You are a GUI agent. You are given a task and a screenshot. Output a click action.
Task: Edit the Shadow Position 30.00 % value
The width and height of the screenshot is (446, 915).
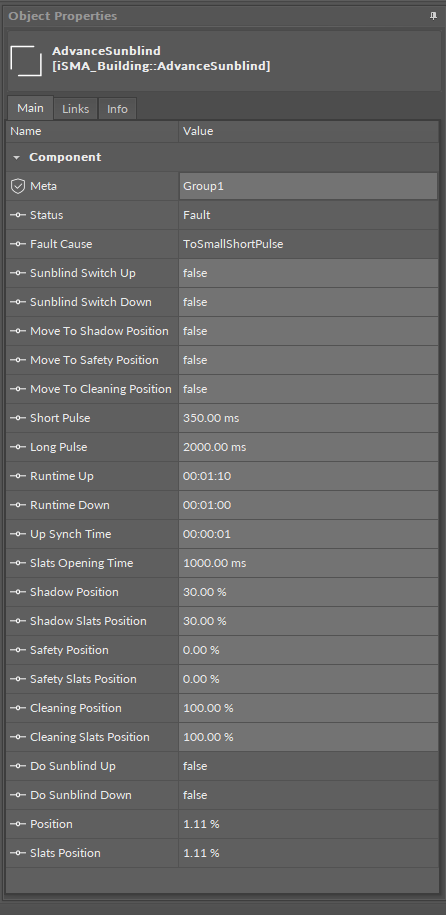coord(308,592)
